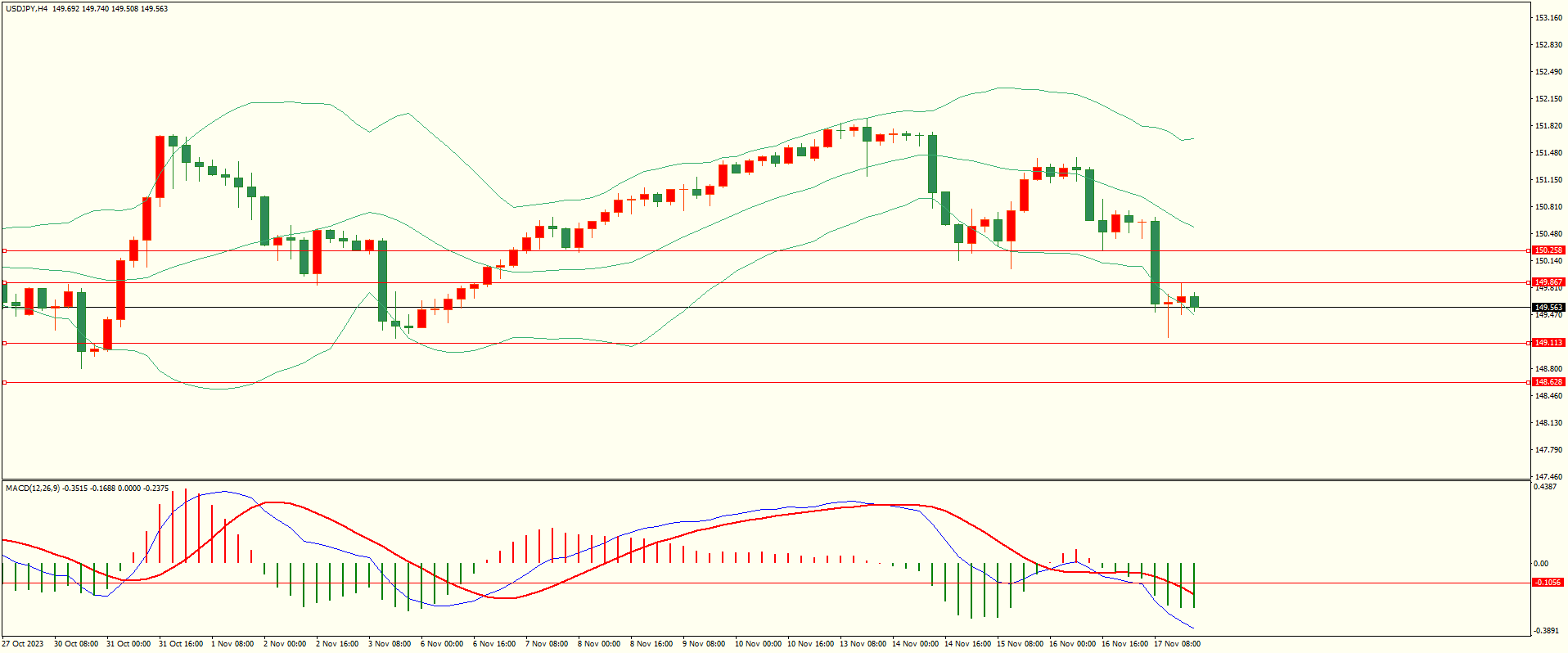The height and width of the screenshot is (653, 1568).
Task: Click the 10 Nov 16:00 time label
Action: [811, 644]
